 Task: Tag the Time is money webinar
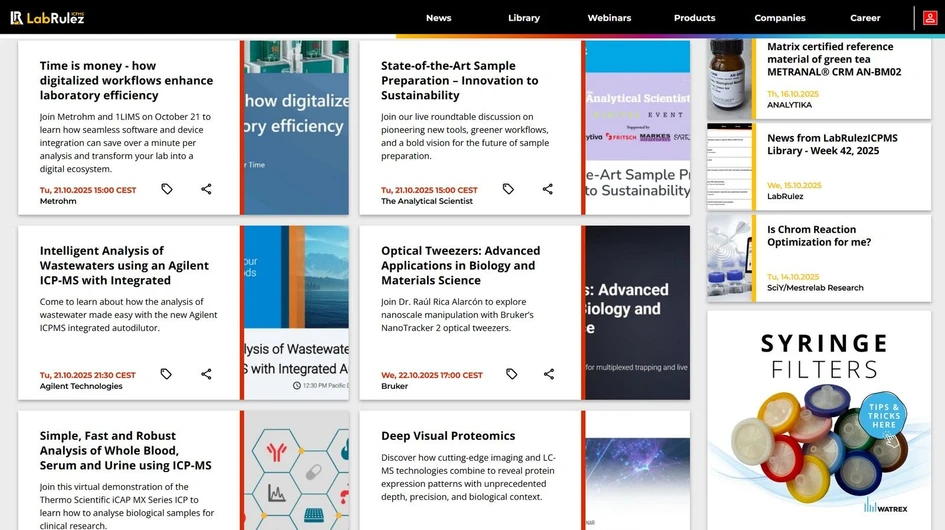click(167, 189)
